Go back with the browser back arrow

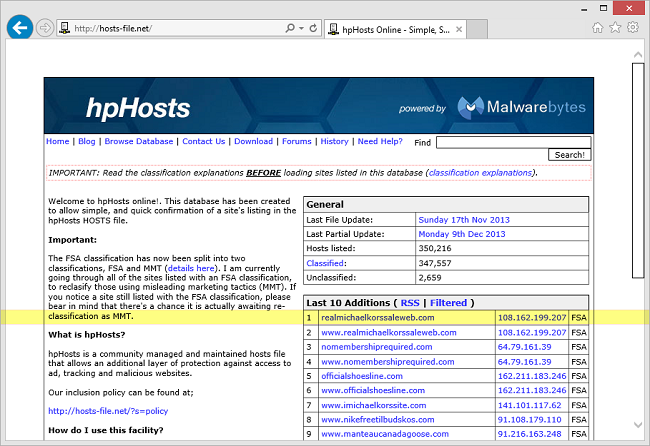click(x=19, y=28)
